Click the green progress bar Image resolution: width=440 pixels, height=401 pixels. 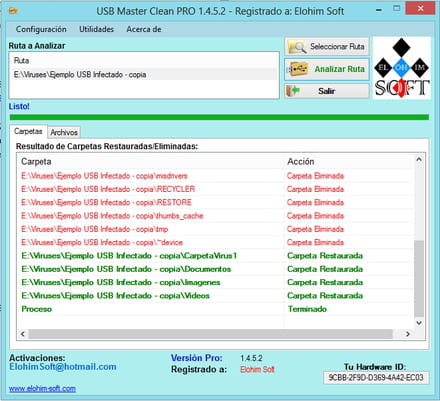point(219,117)
